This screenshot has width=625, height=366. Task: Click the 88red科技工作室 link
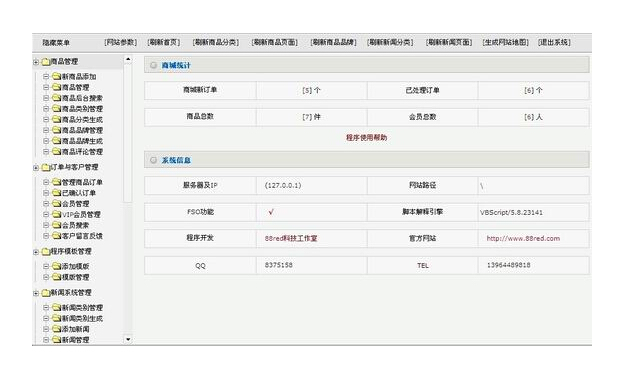pyautogui.click(x=291, y=238)
